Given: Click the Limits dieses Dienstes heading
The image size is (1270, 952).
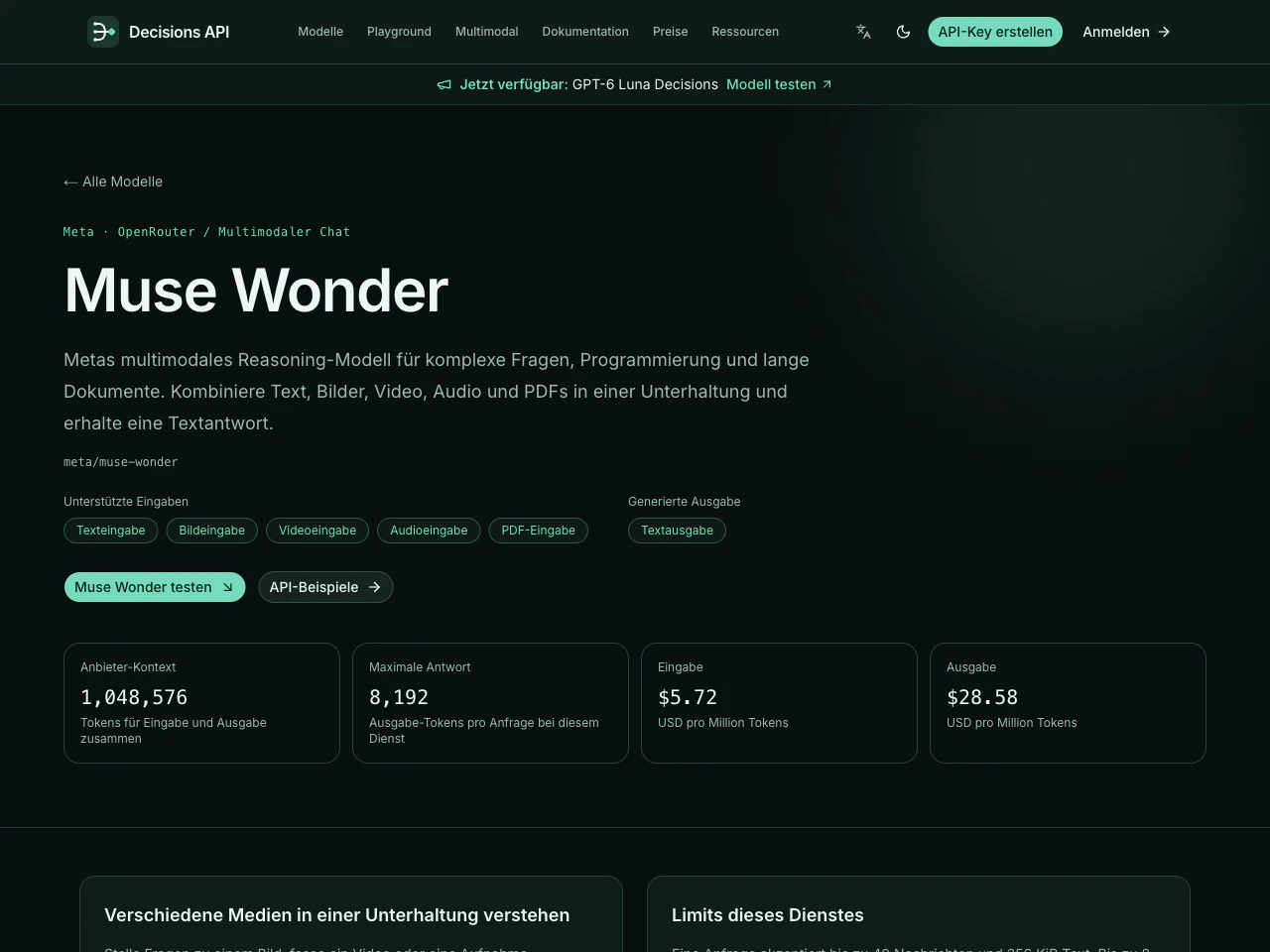Looking at the screenshot, I should (768, 915).
